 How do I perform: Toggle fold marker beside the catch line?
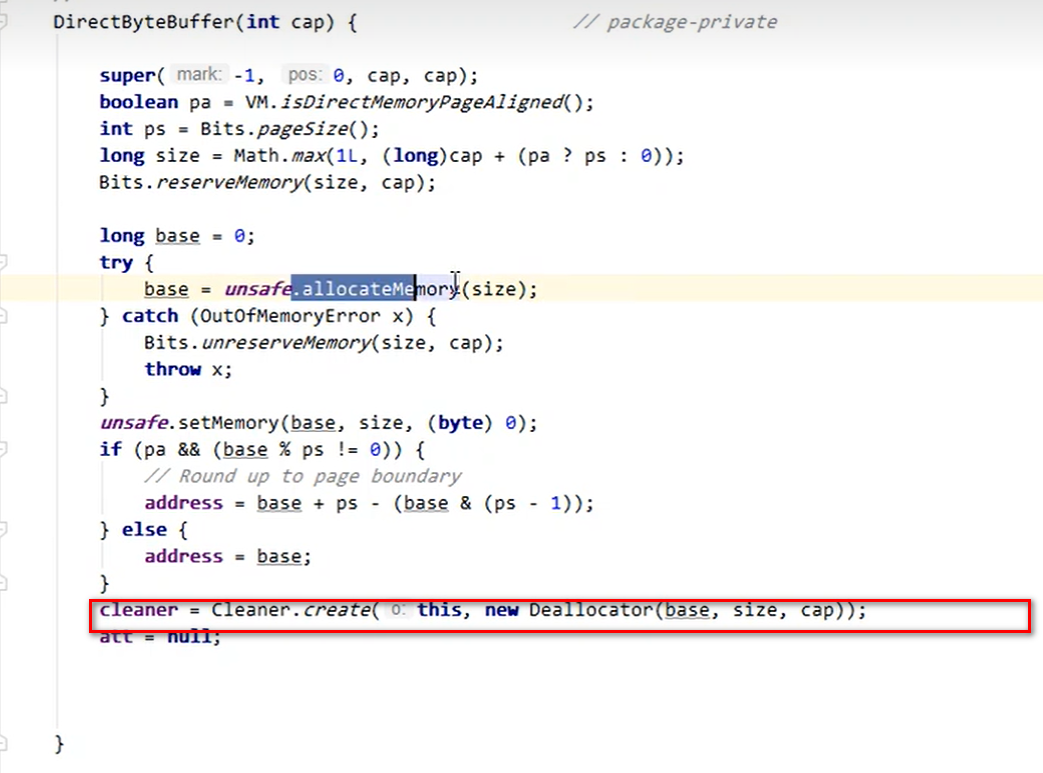(2, 316)
